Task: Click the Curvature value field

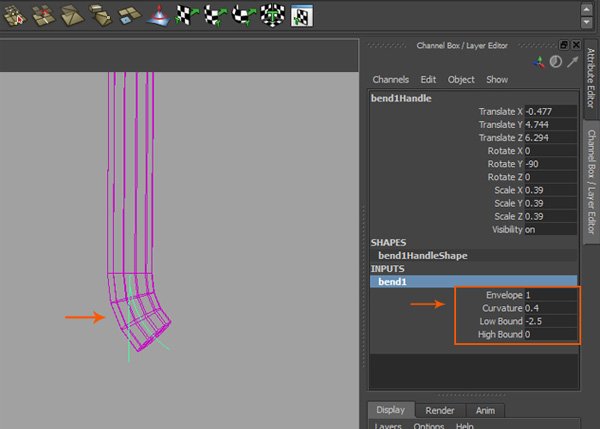Action: coord(550,308)
